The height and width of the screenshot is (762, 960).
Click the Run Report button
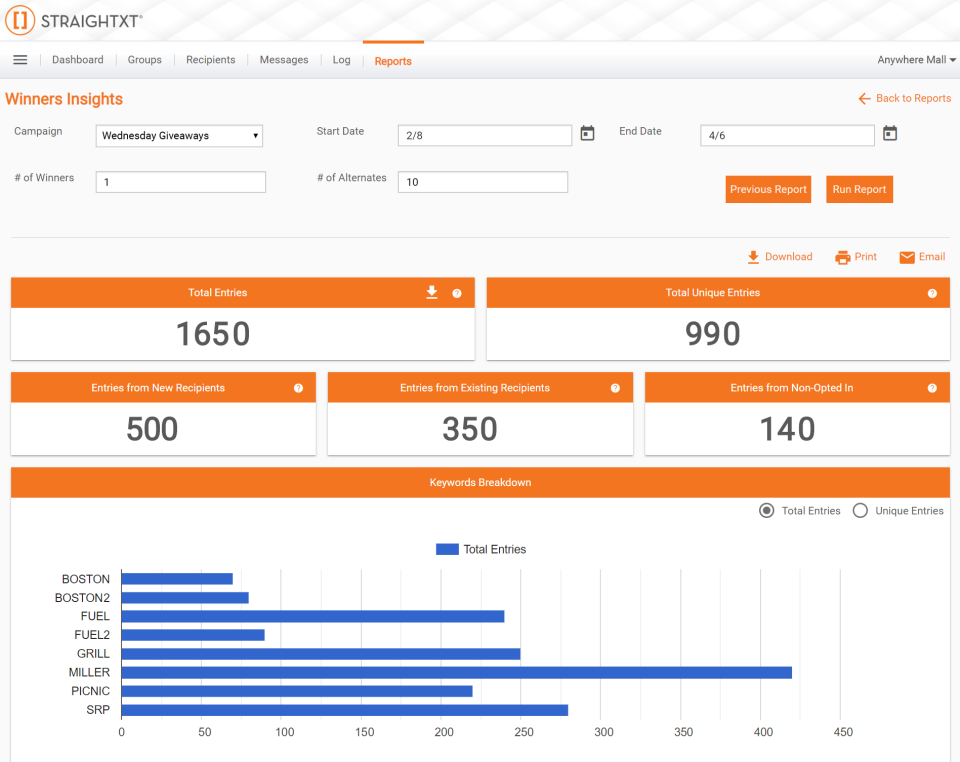click(x=859, y=189)
